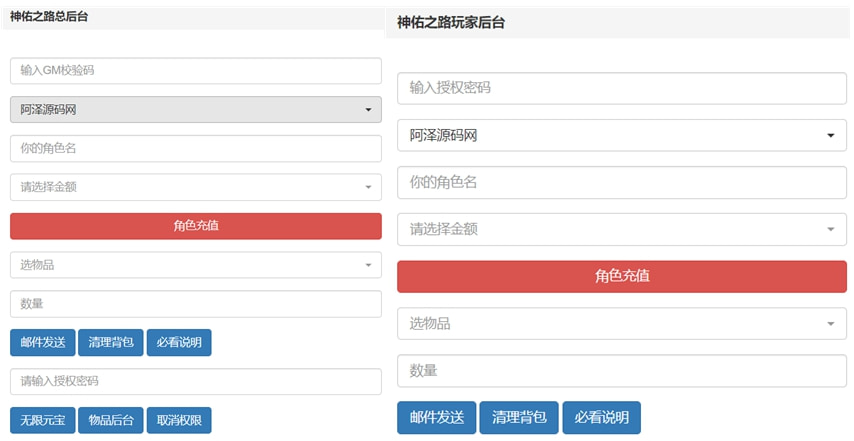854x441 pixels.
Task: Click the GM校验码 input field
Action: (195, 71)
